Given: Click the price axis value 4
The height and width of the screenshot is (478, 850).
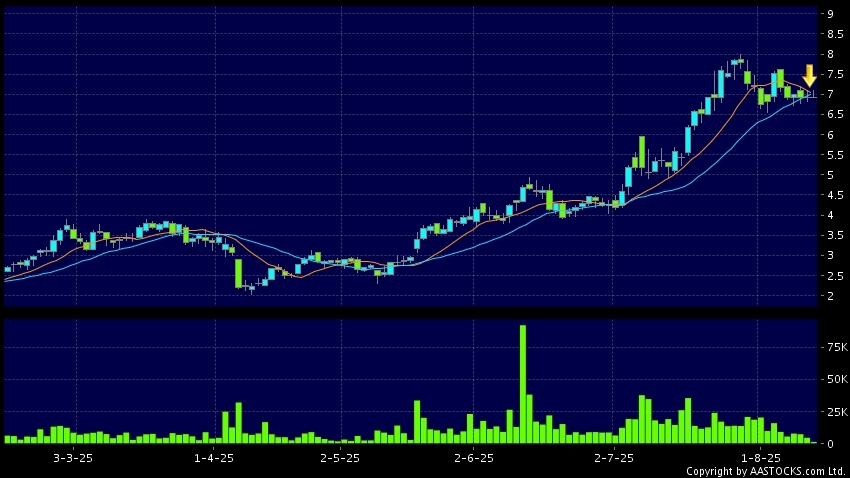Looking at the screenshot, I should coord(830,215).
